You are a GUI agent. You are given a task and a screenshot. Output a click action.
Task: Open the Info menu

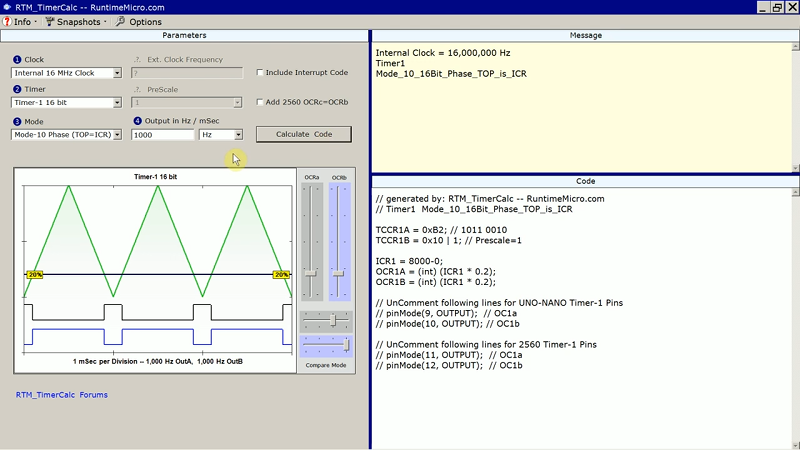(x=22, y=21)
